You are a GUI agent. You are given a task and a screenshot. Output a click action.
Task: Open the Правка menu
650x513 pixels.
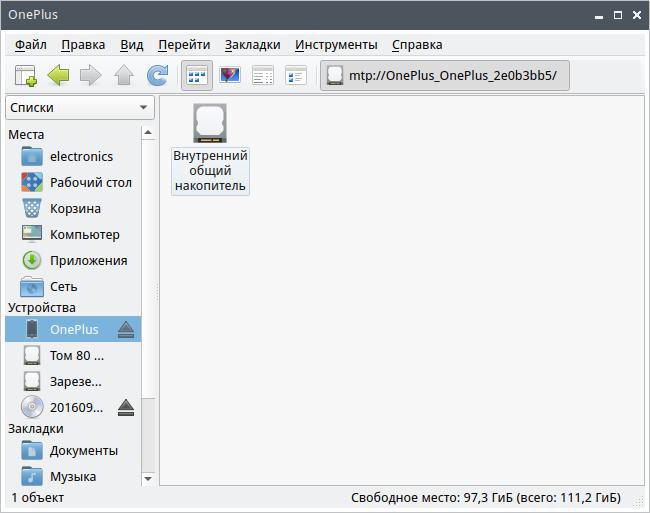coord(83,45)
